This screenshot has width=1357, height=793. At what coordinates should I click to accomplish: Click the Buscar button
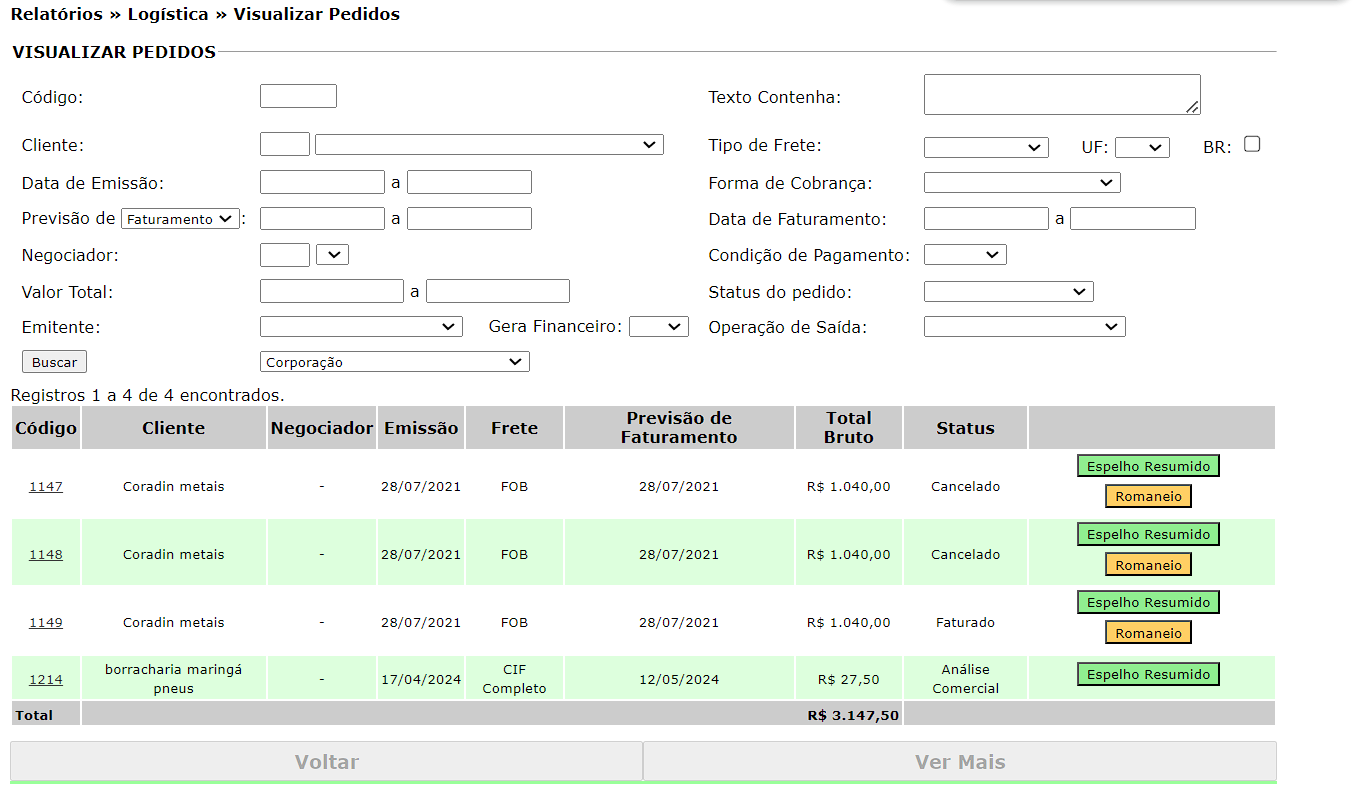(54, 362)
